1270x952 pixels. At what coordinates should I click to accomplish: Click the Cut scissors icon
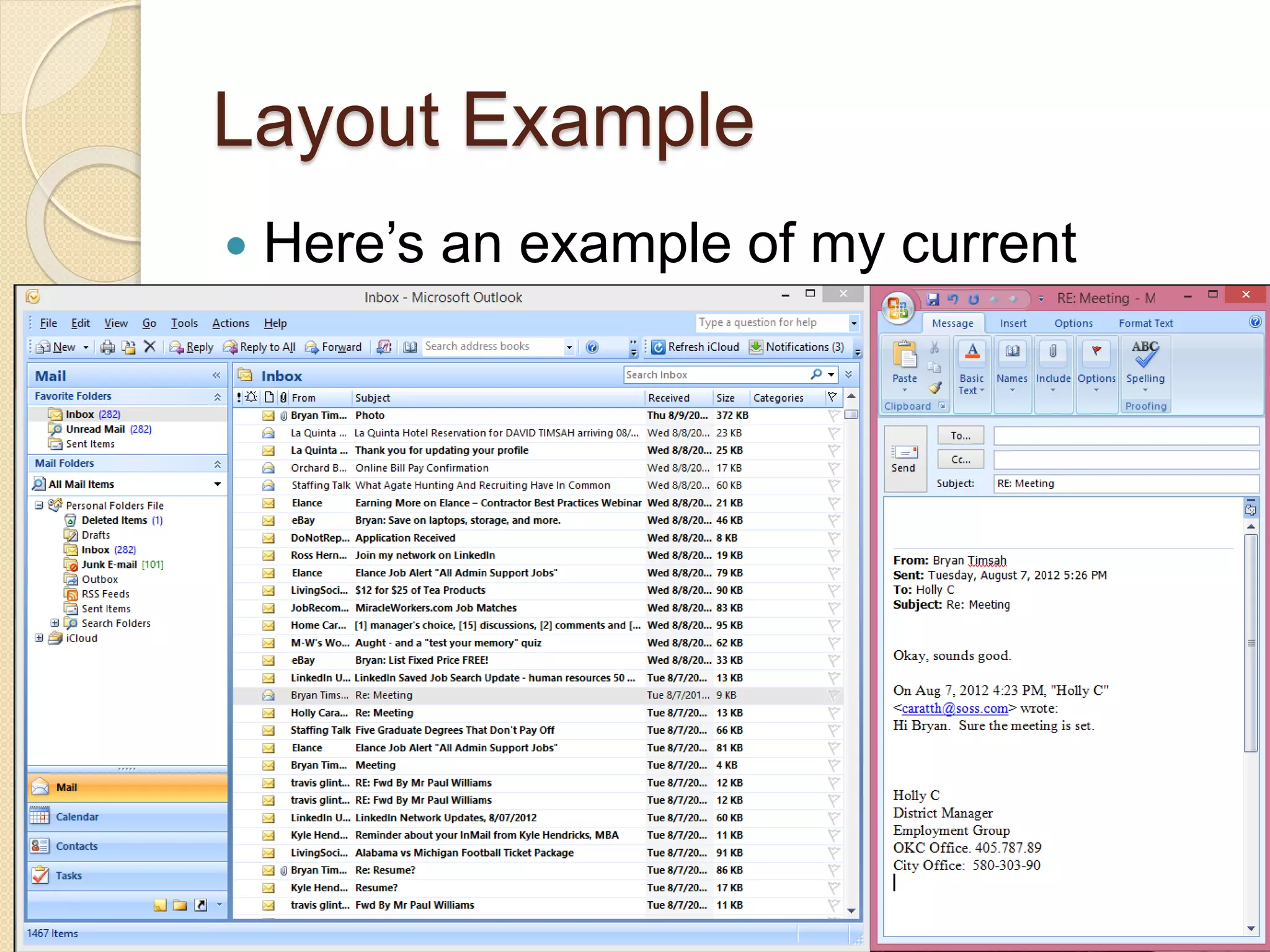935,348
